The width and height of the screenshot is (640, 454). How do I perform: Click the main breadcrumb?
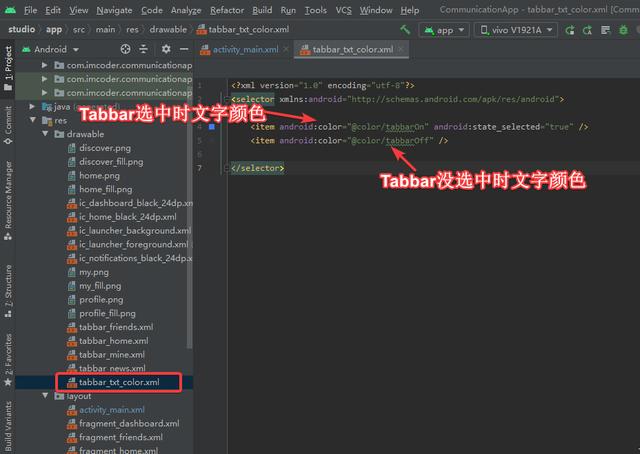[x=105, y=29]
